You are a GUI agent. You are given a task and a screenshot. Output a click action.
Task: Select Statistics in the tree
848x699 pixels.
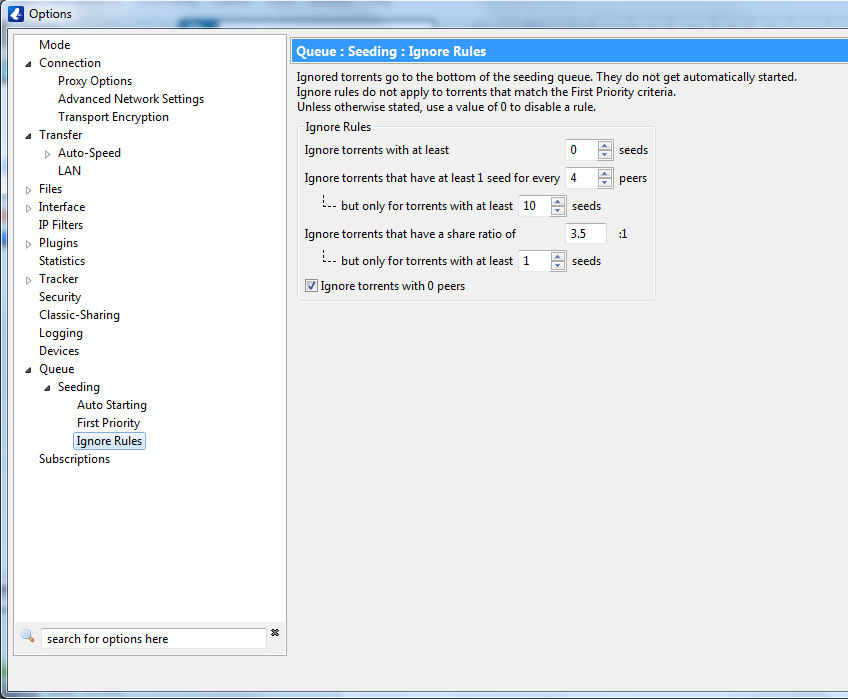62,261
